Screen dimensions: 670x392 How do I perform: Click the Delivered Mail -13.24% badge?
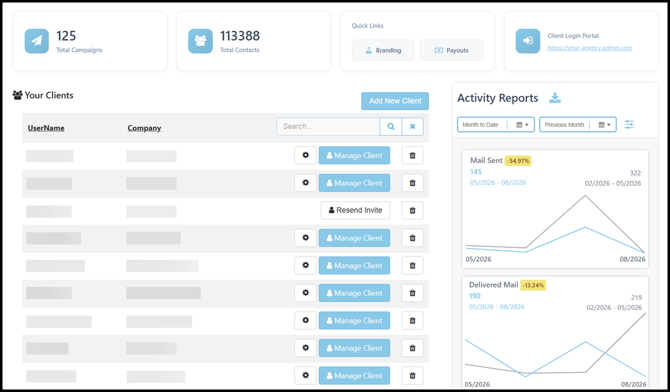[533, 285]
